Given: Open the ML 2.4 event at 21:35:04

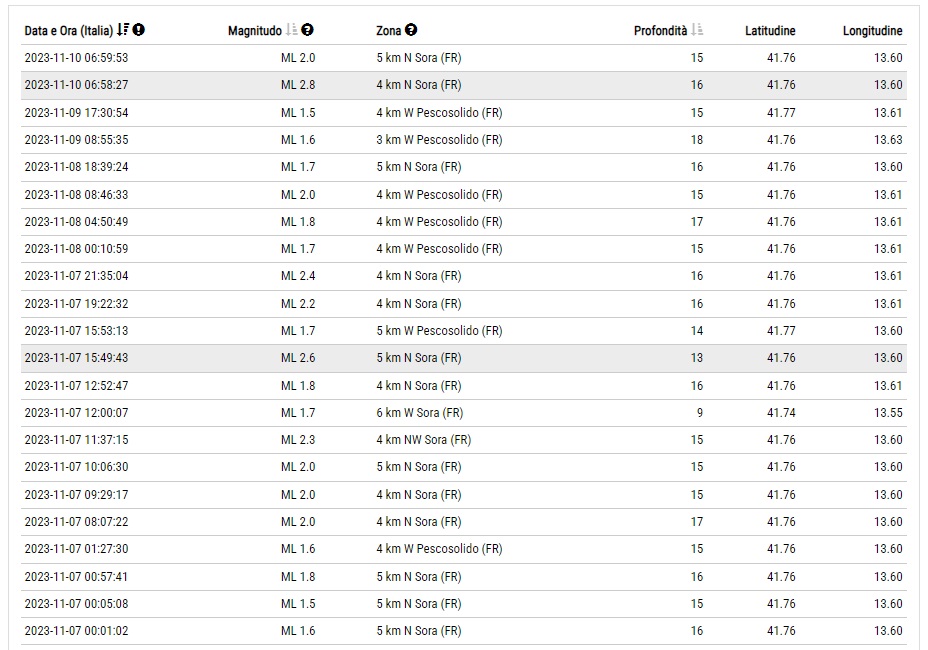Looking at the screenshot, I should click(463, 276).
